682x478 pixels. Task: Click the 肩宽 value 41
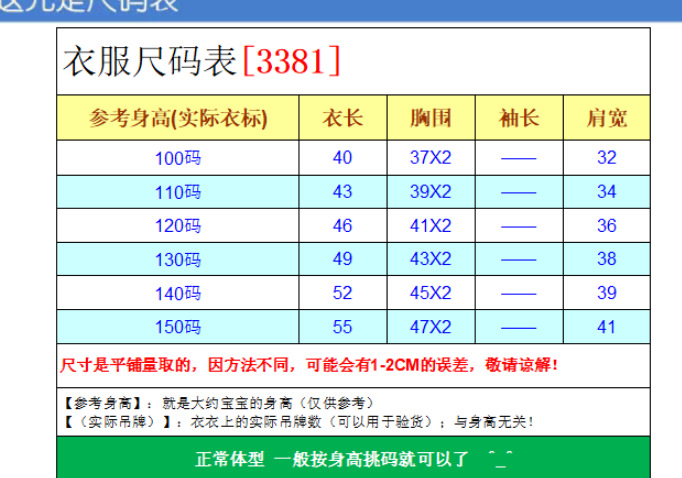coord(607,327)
